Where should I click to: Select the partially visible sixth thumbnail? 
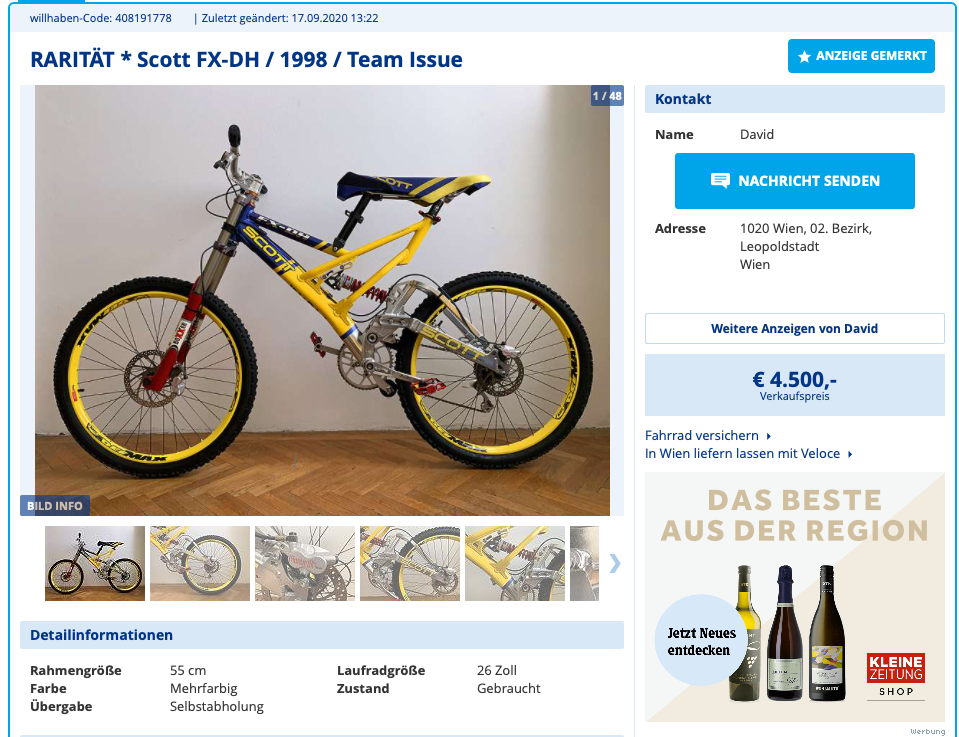click(584, 563)
